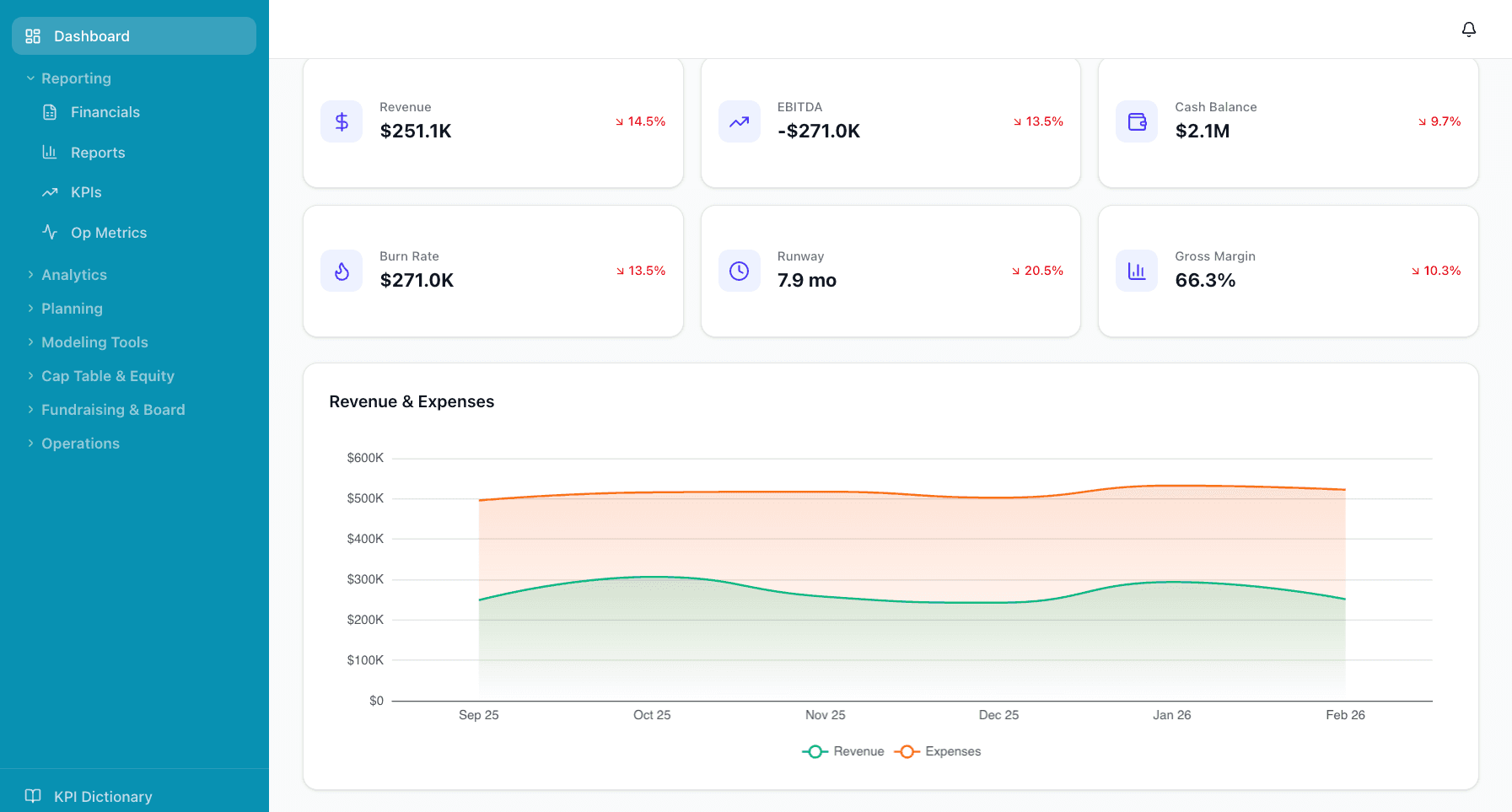
Task: Click the book icon next to KPI Dictionary
Action: [33, 795]
